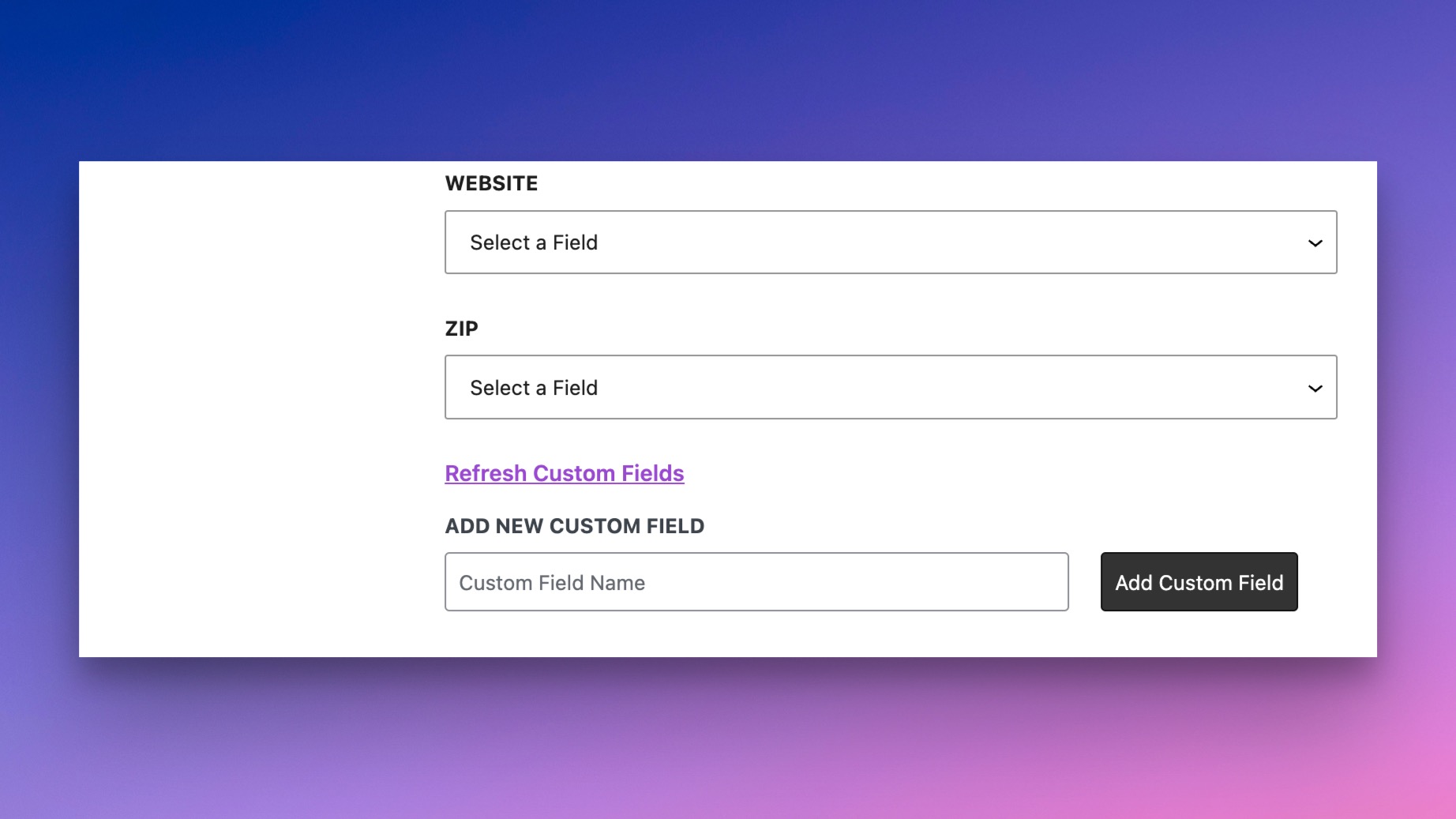Show mapping options for the Website field
This screenshot has height=819, width=1456.
(890, 242)
